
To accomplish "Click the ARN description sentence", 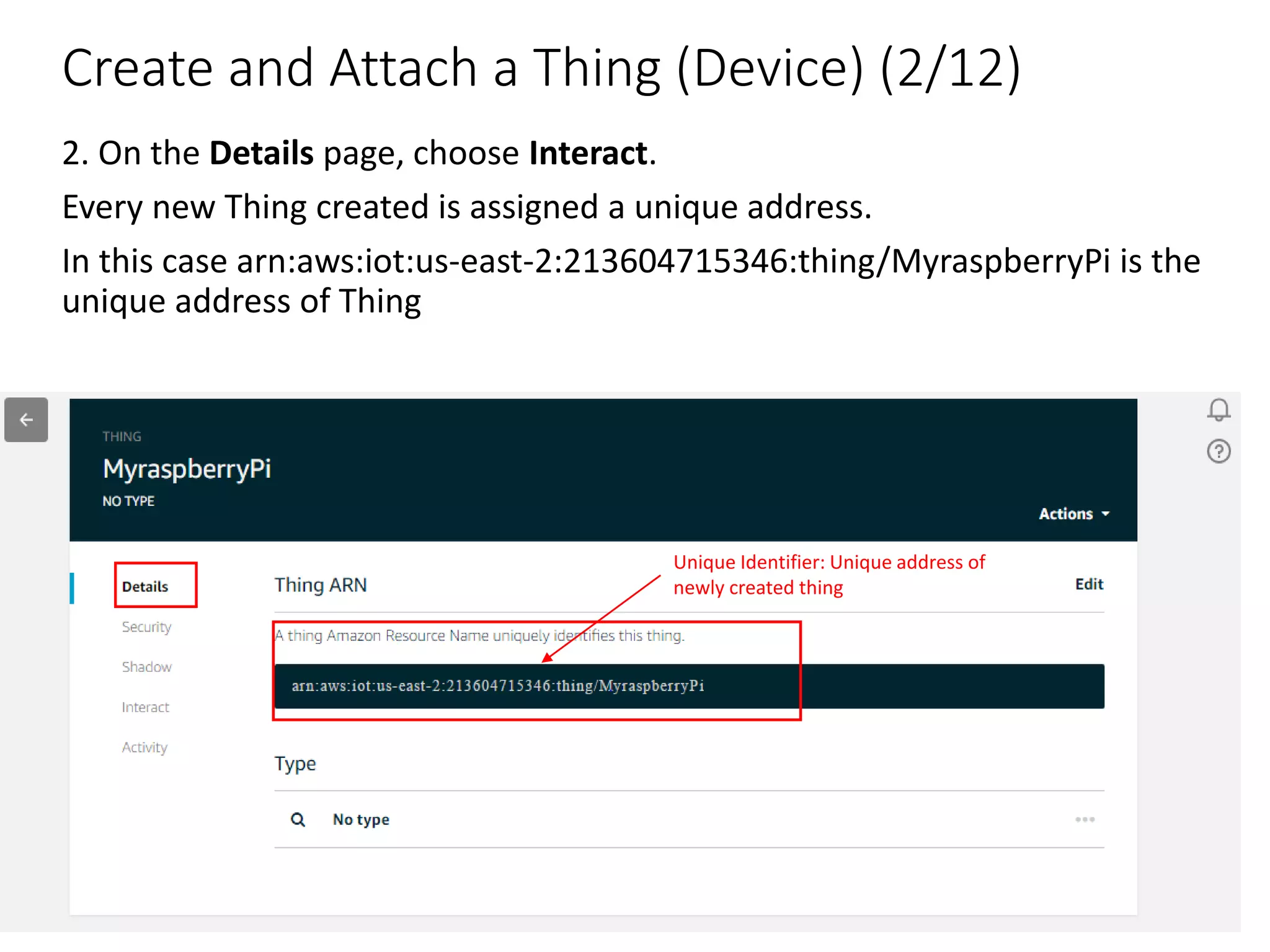I will tap(479, 635).
